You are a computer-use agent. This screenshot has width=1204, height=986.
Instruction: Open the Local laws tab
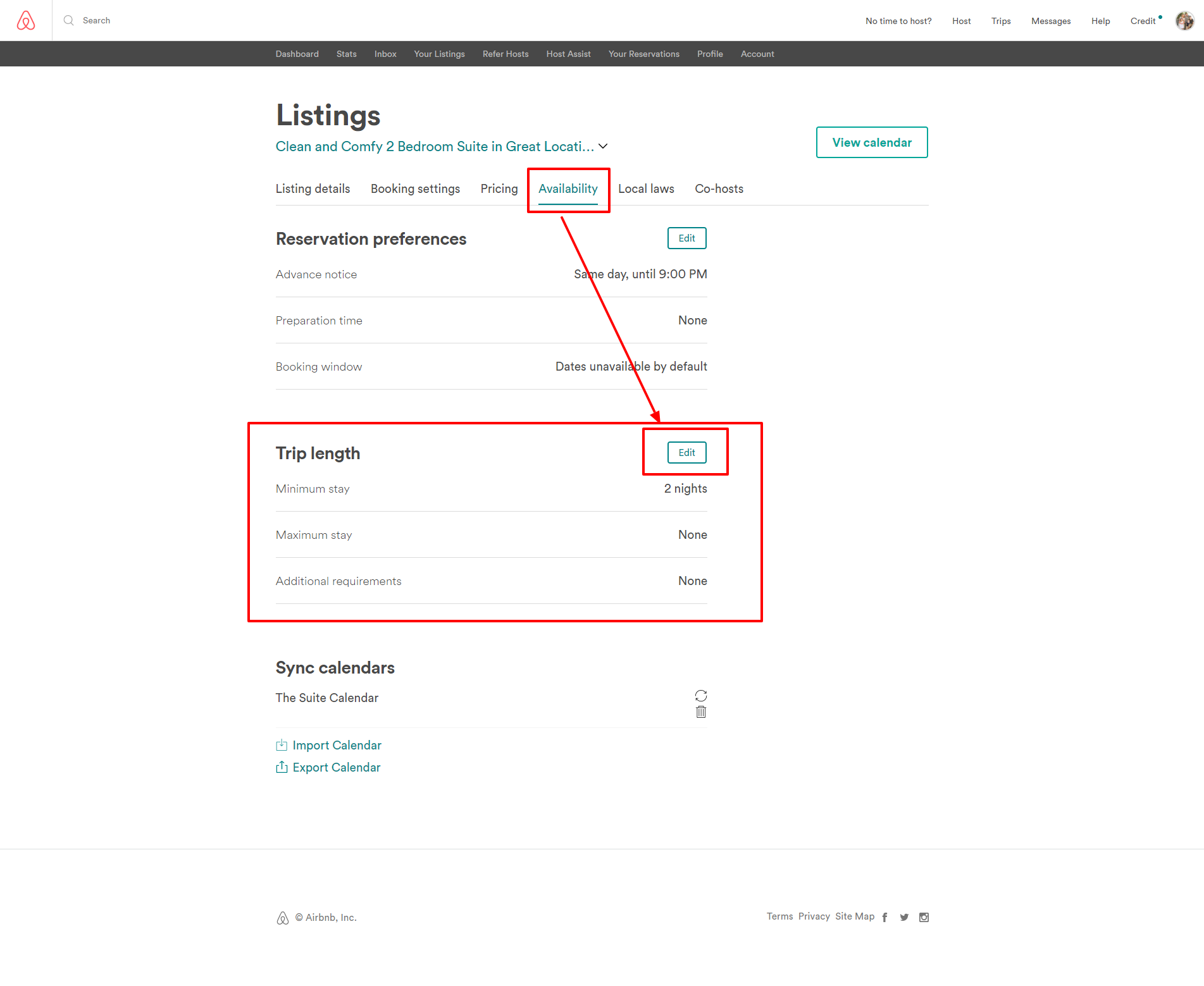(646, 188)
